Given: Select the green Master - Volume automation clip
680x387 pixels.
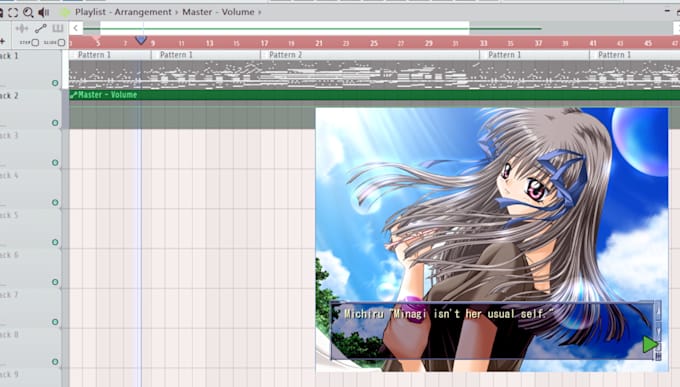Looking at the screenshot, I should point(374,95).
